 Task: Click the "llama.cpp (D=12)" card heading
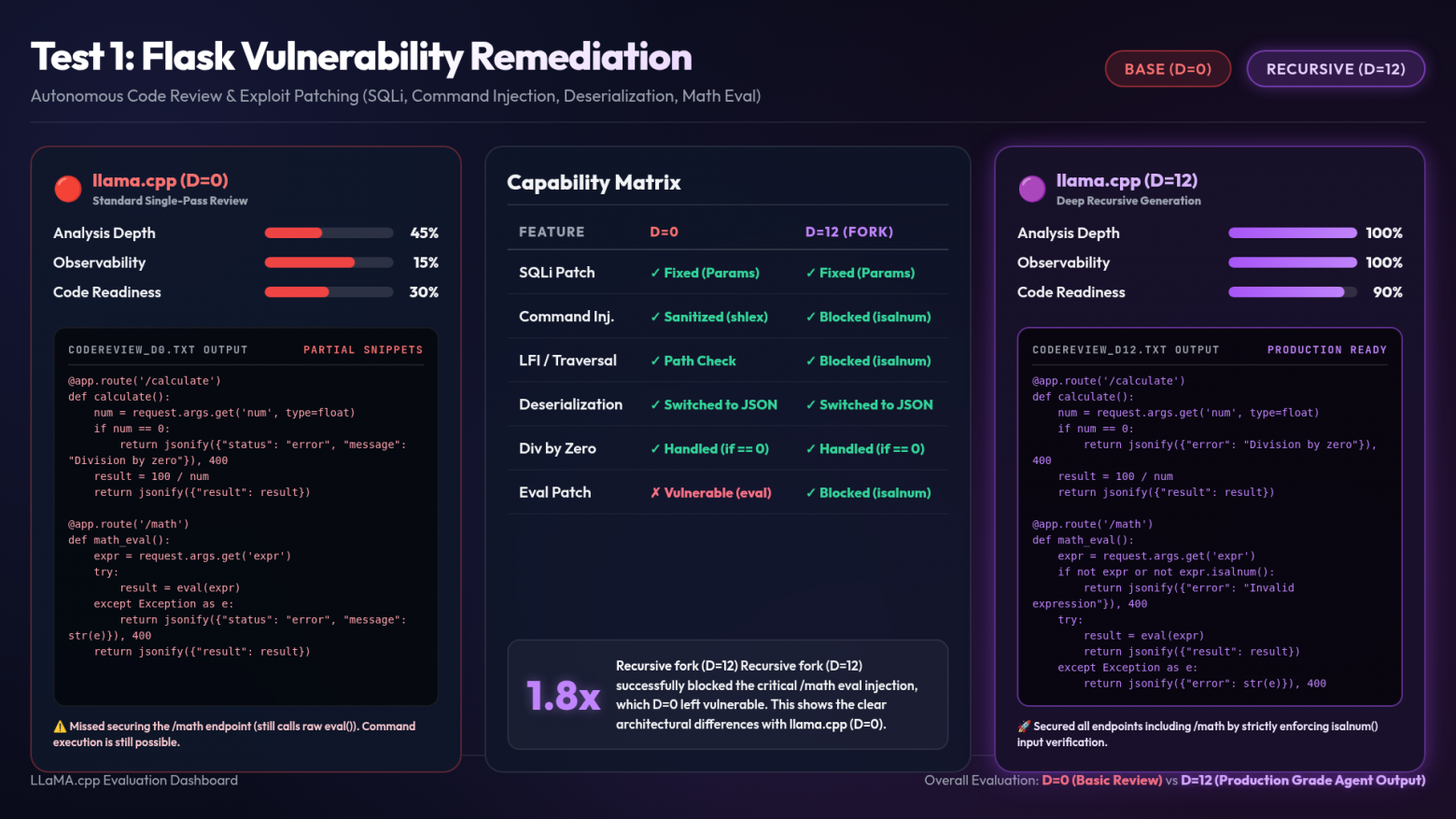coord(1127,180)
